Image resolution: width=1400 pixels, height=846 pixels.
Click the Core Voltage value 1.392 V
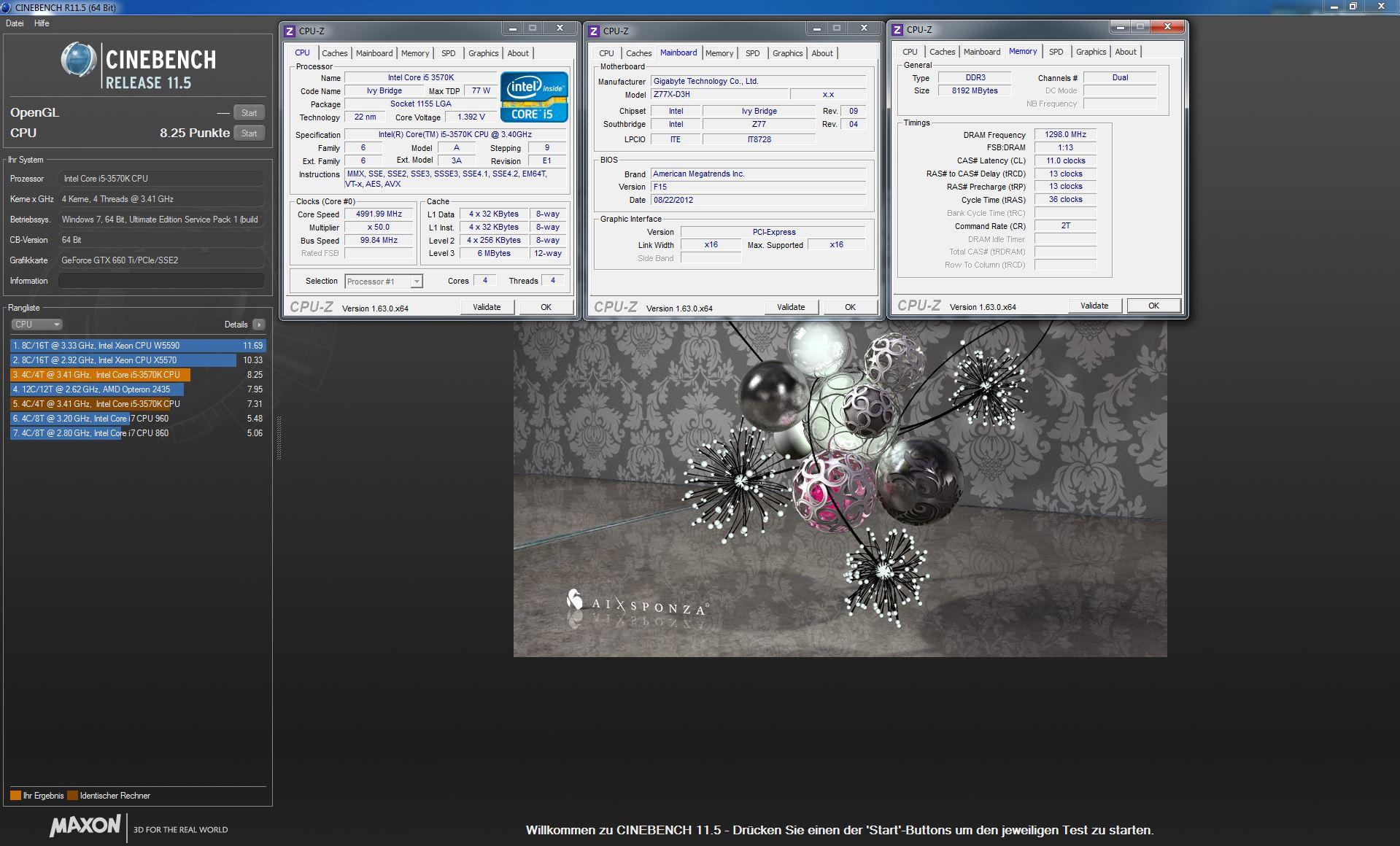(x=471, y=117)
